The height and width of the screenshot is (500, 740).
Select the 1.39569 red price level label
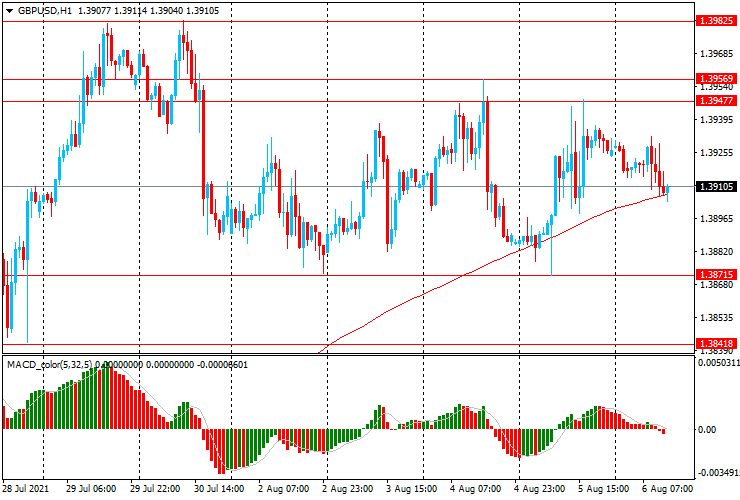pyautogui.click(x=716, y=79)
